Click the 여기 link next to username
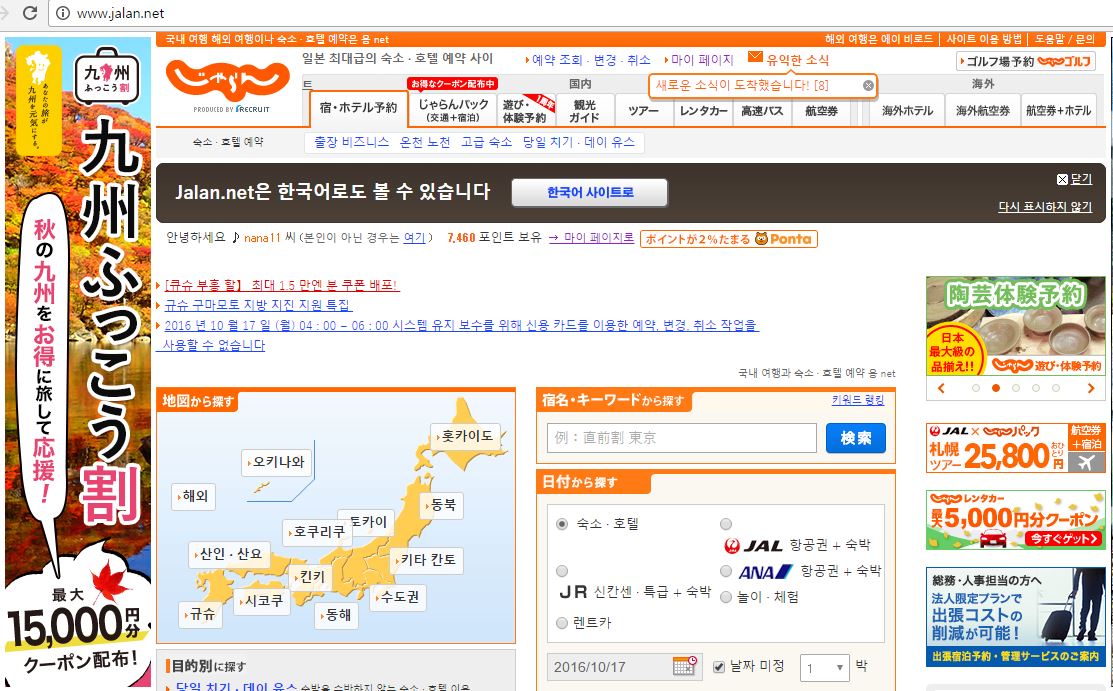This screenshot has width=1113, height=691. pos(414,238)
